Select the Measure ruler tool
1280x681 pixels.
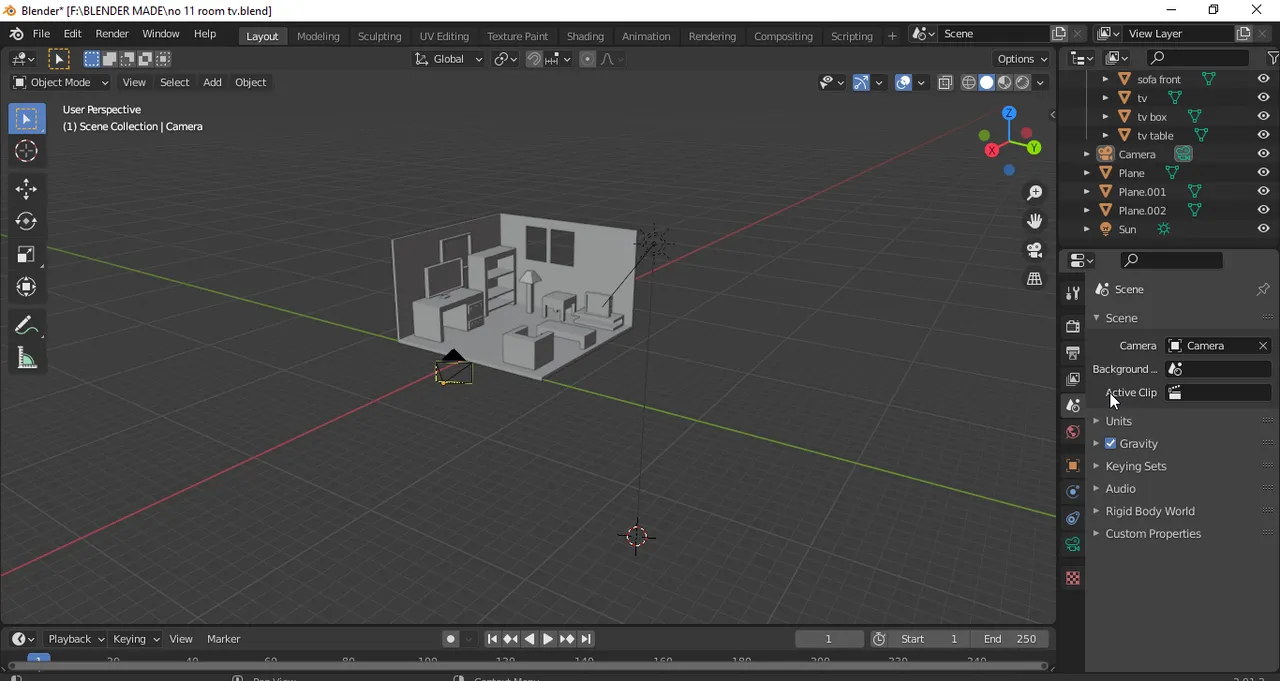point(26,359)
